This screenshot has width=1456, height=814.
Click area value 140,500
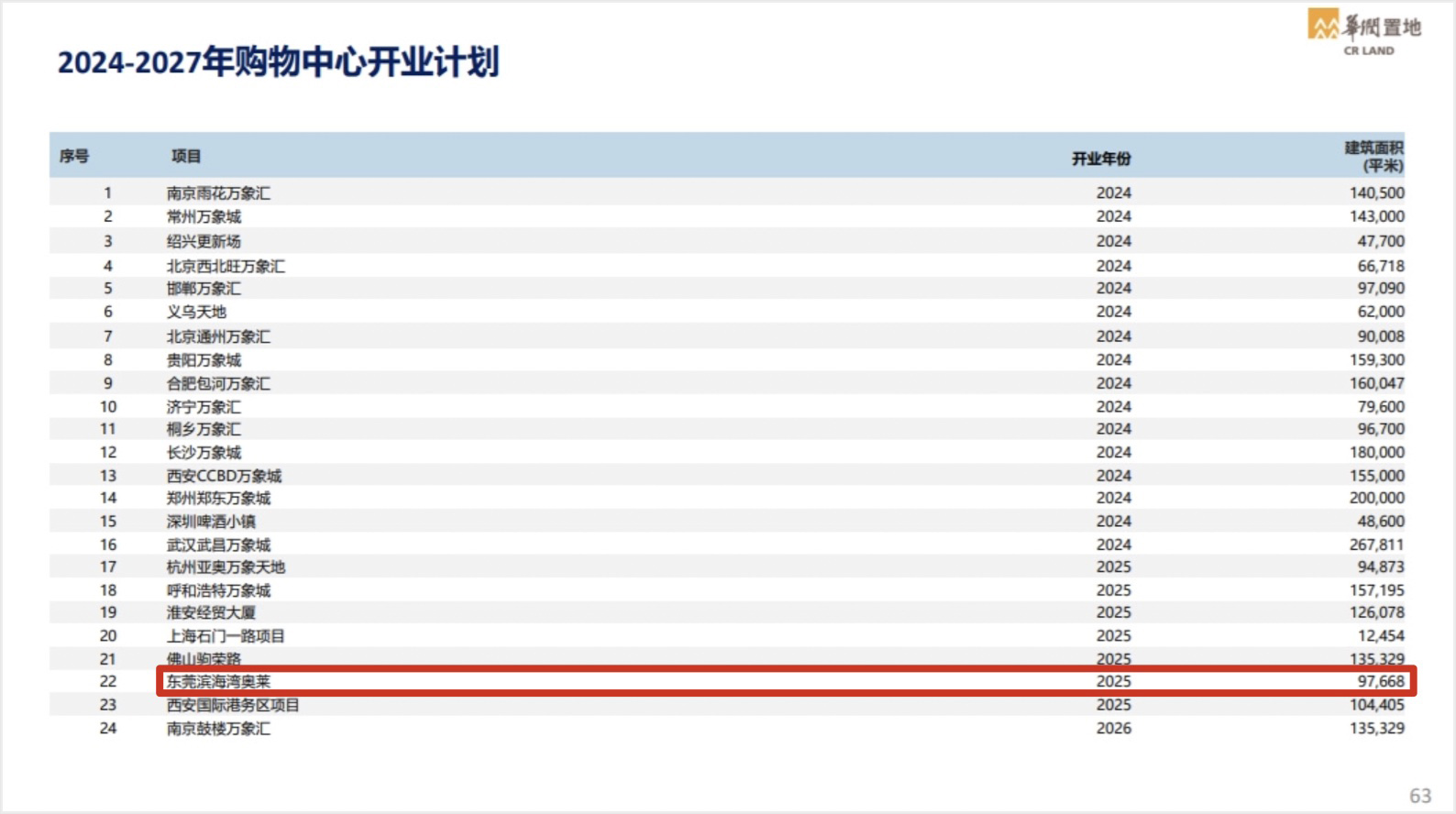tap(1376, 193)
